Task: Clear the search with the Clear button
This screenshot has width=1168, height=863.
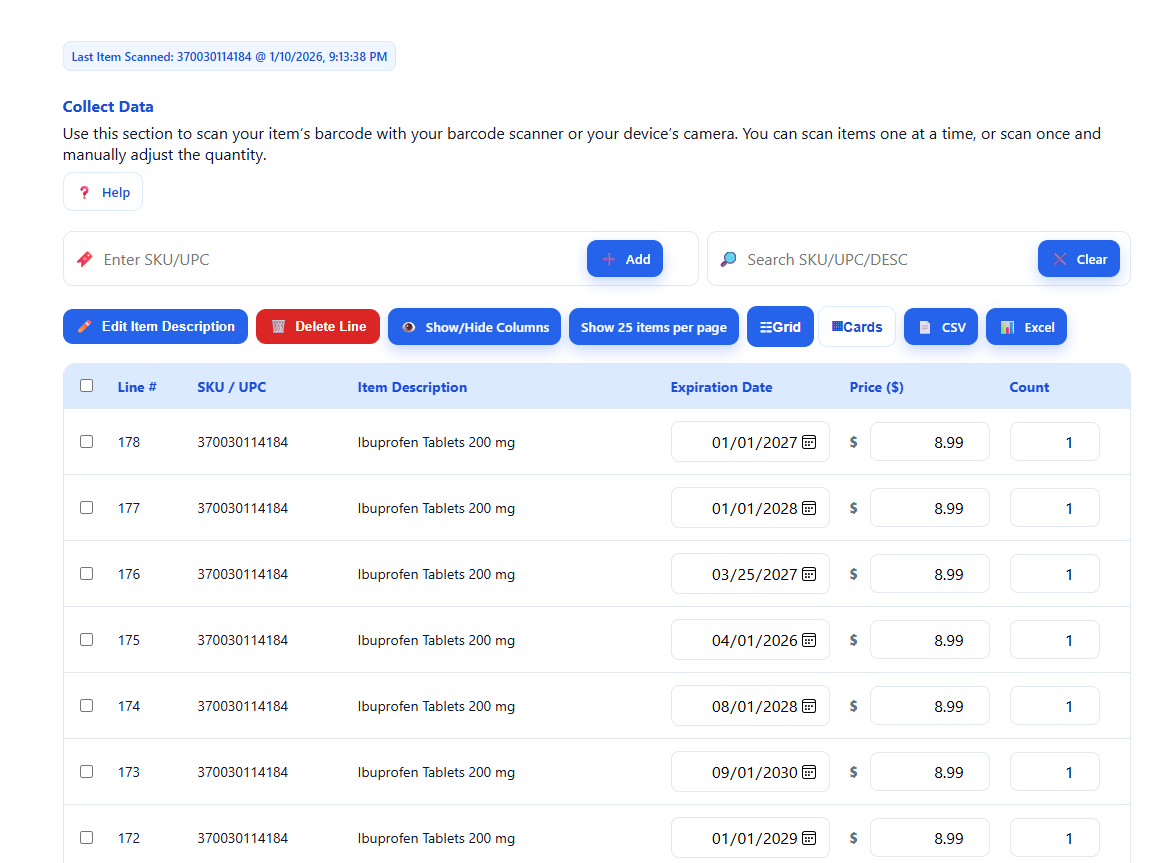Action: point(1079,258)
